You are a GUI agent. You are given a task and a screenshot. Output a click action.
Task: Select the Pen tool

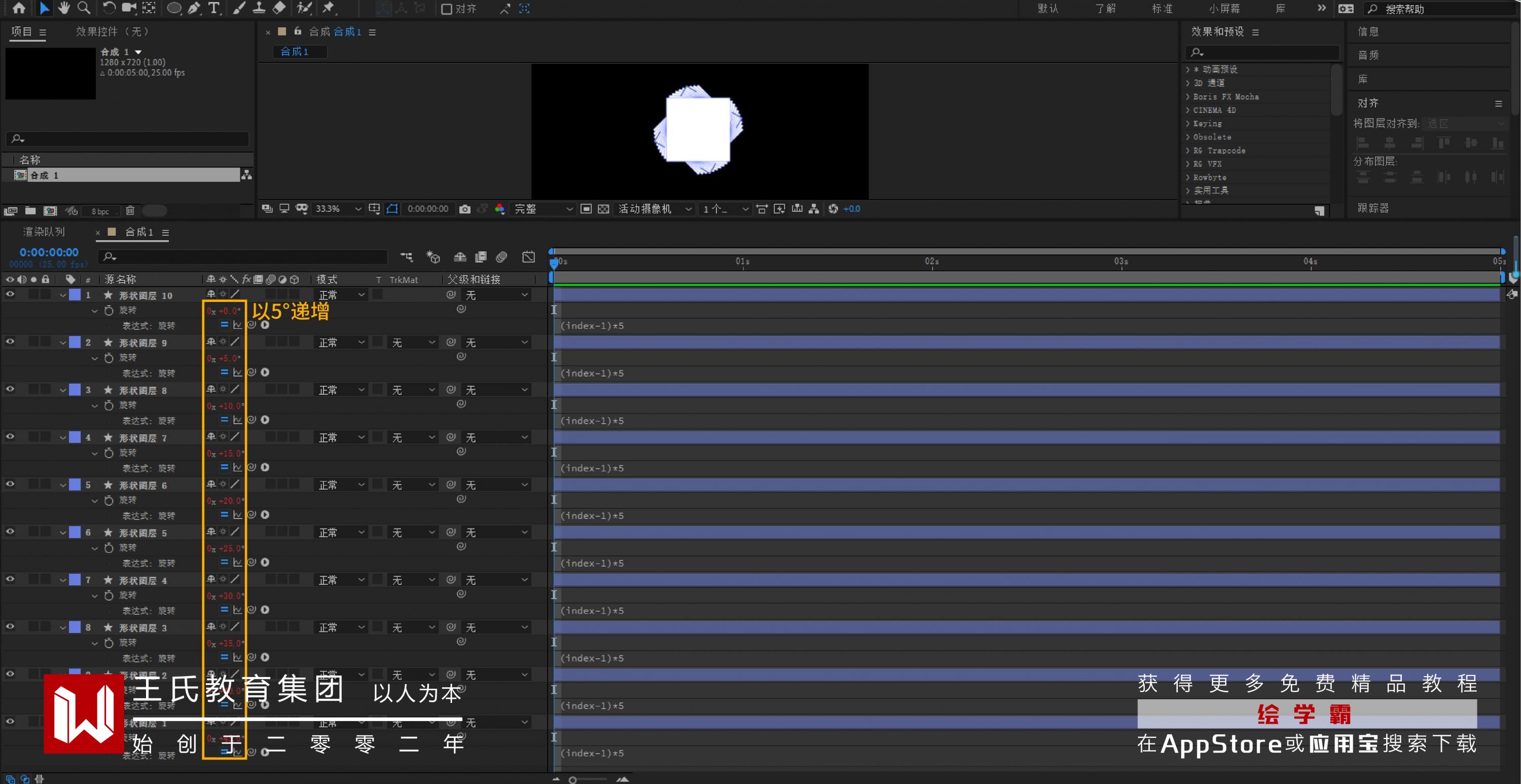194,8
